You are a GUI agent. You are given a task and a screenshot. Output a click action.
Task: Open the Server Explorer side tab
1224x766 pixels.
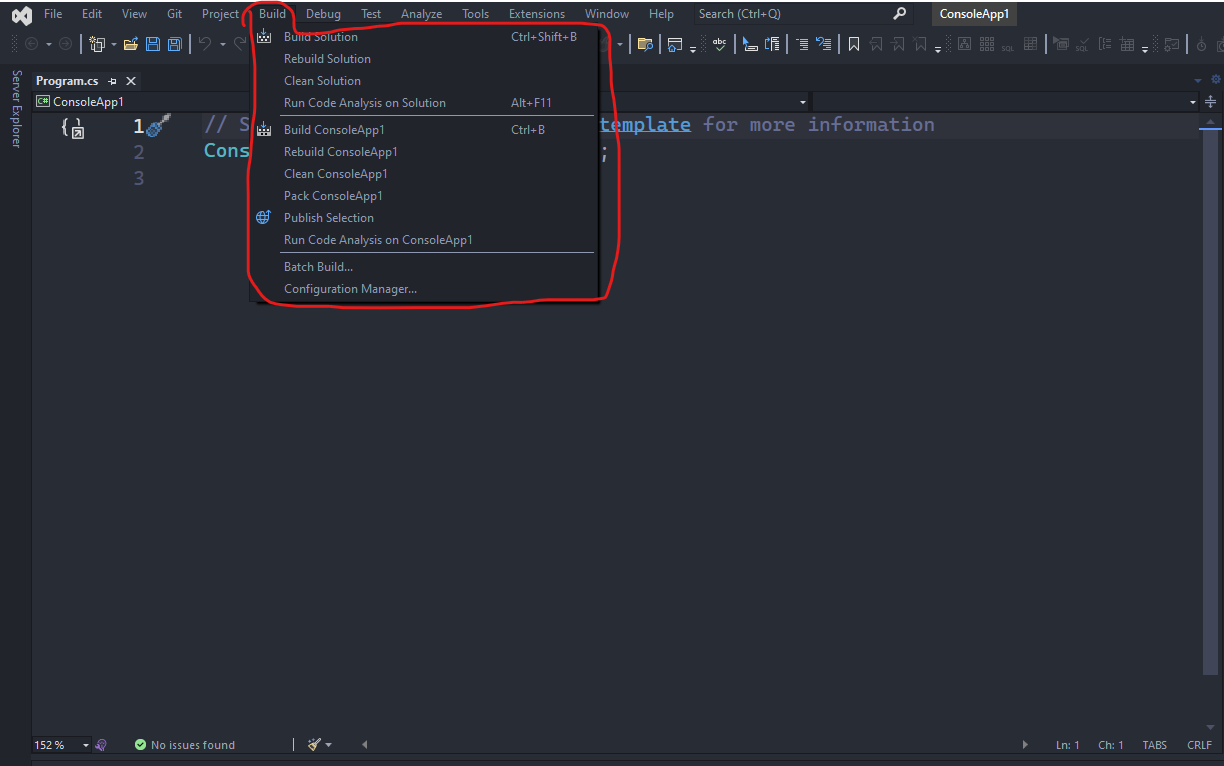15,109
